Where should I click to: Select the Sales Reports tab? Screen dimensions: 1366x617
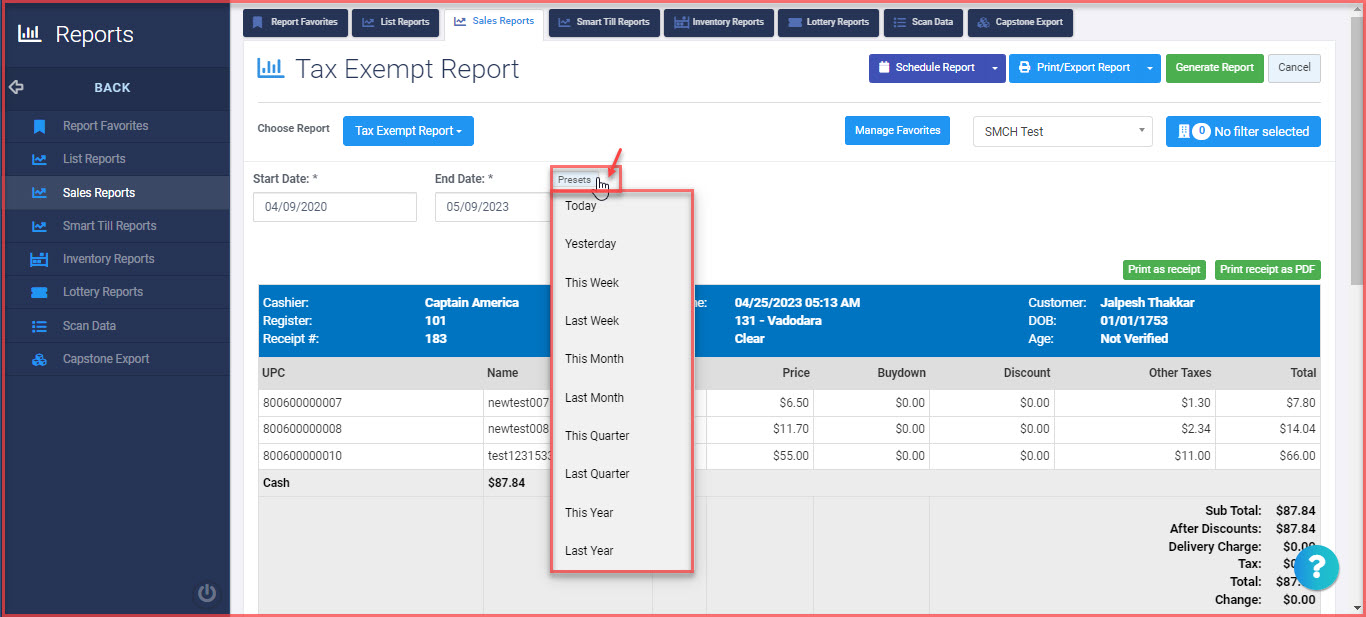pos(494,22)
